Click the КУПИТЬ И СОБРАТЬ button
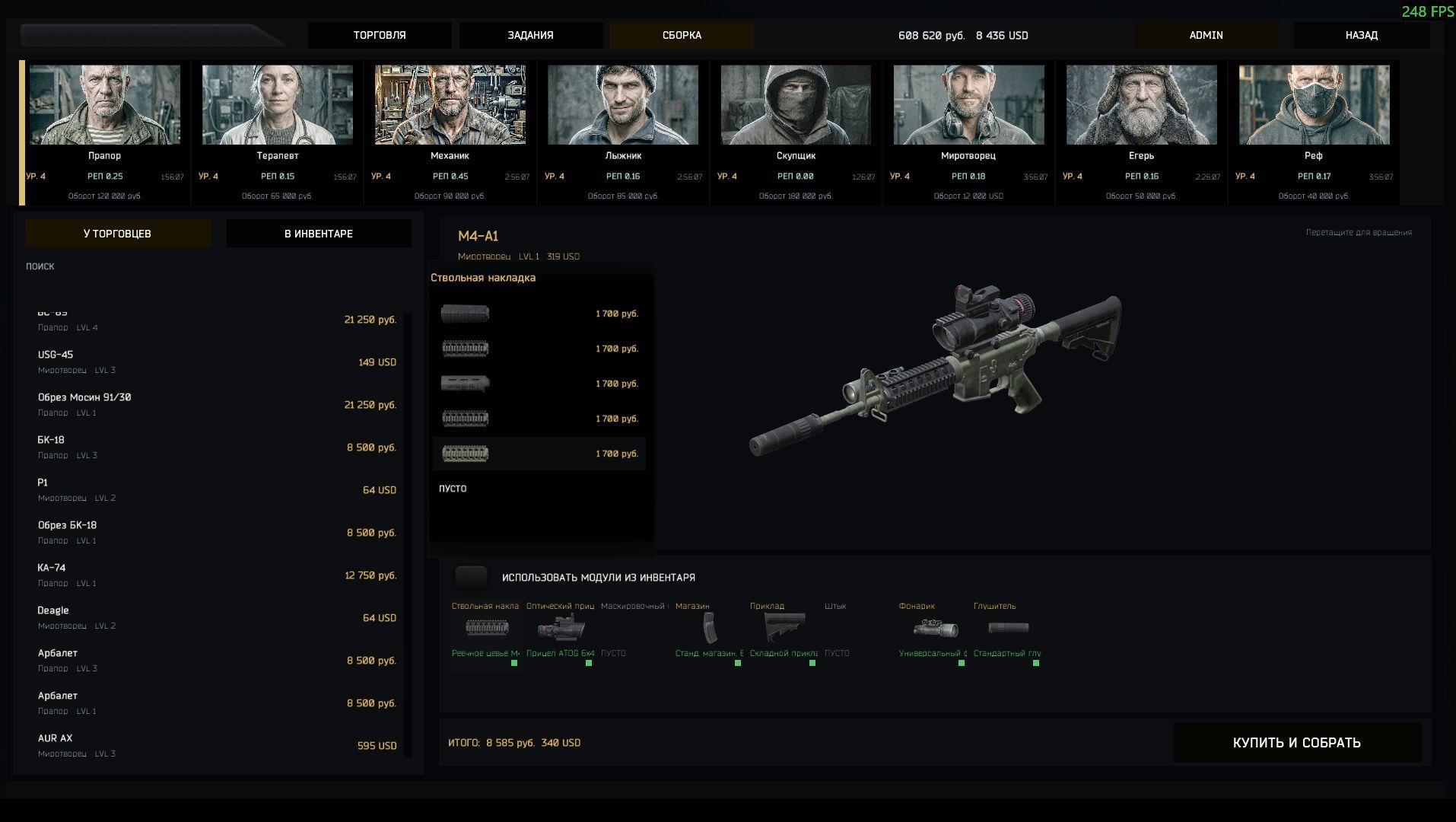This screenshot has width=1456, height=822. click(1297, 743)
